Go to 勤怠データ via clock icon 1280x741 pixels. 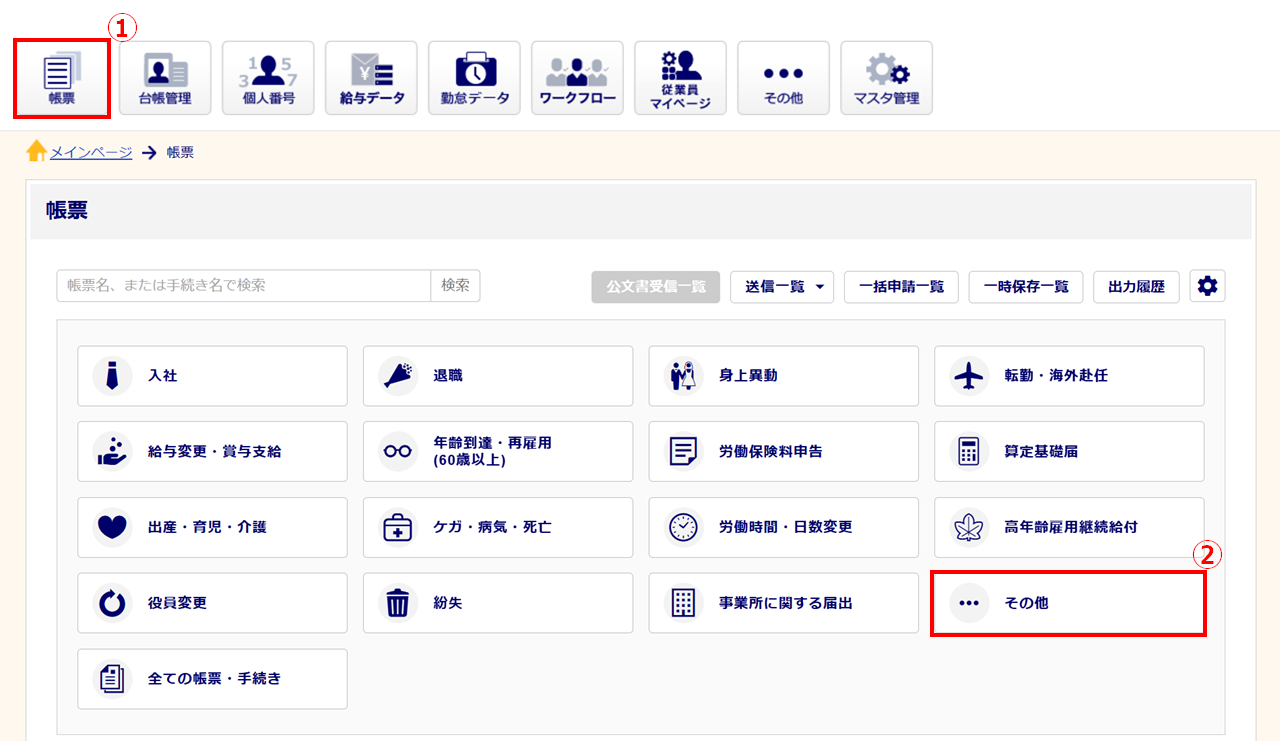(474, 78)
